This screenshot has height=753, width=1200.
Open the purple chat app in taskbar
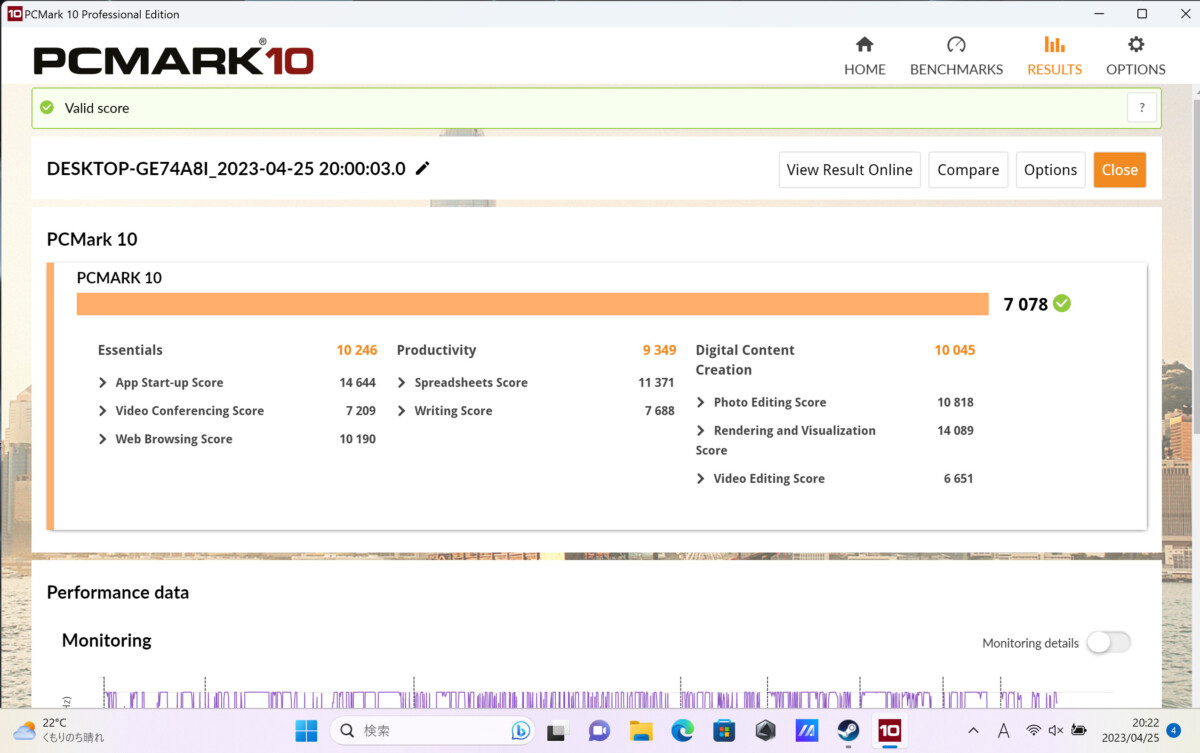[599, 731]
